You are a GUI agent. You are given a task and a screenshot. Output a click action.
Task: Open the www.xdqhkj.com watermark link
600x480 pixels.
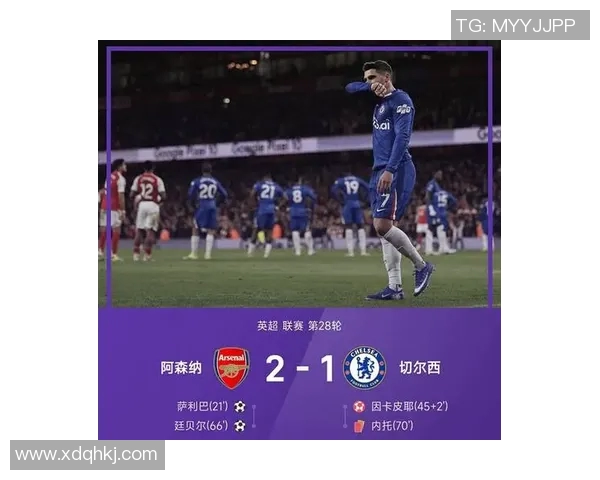pos(86,455)
